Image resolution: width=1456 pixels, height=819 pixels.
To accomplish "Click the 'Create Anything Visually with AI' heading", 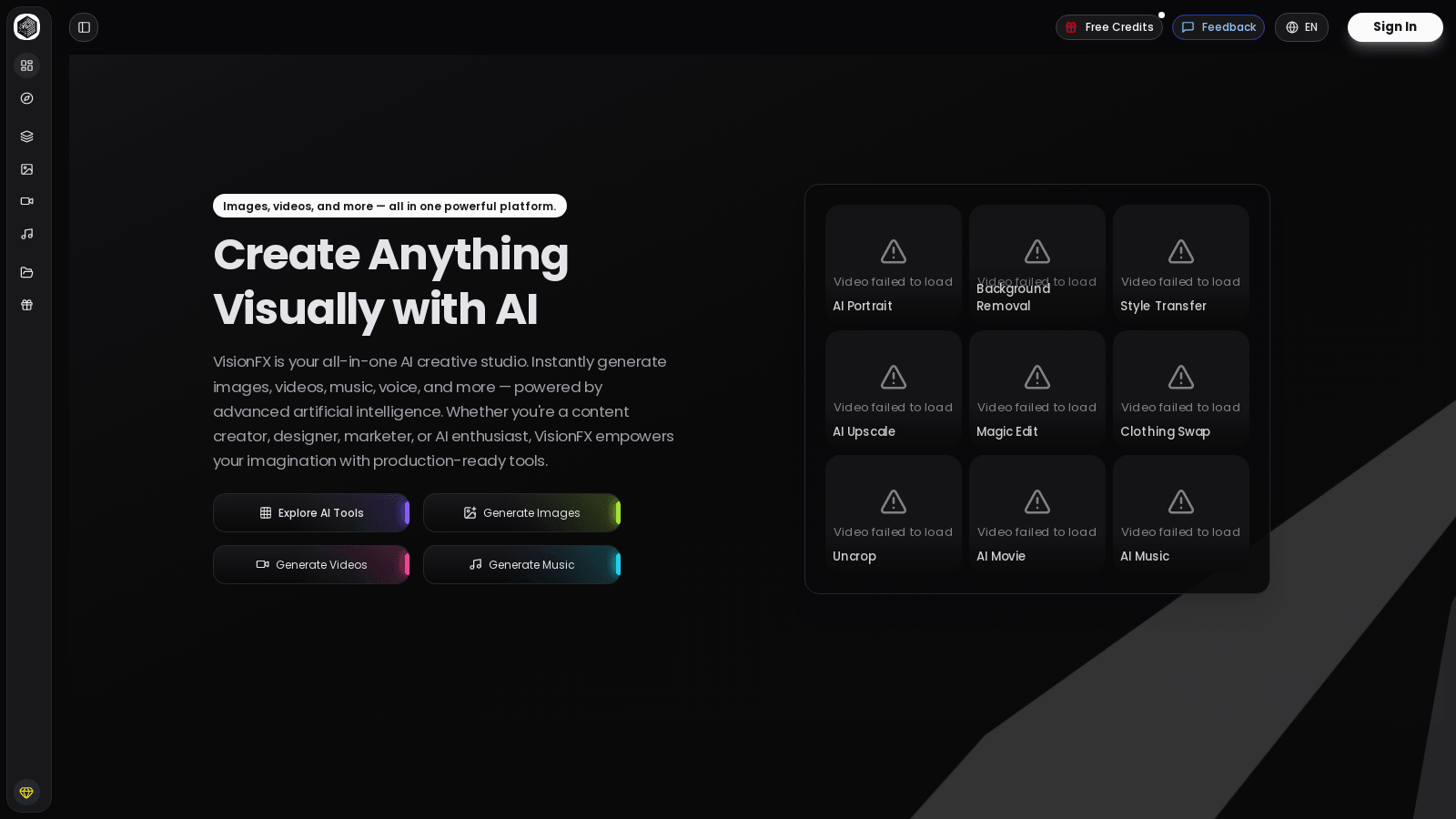I will coord(391,281).
